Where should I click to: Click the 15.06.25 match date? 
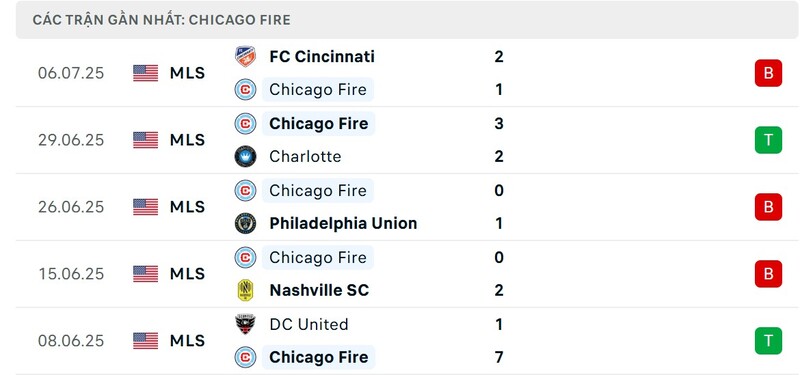pyautogui.click(x=71, y=274)
